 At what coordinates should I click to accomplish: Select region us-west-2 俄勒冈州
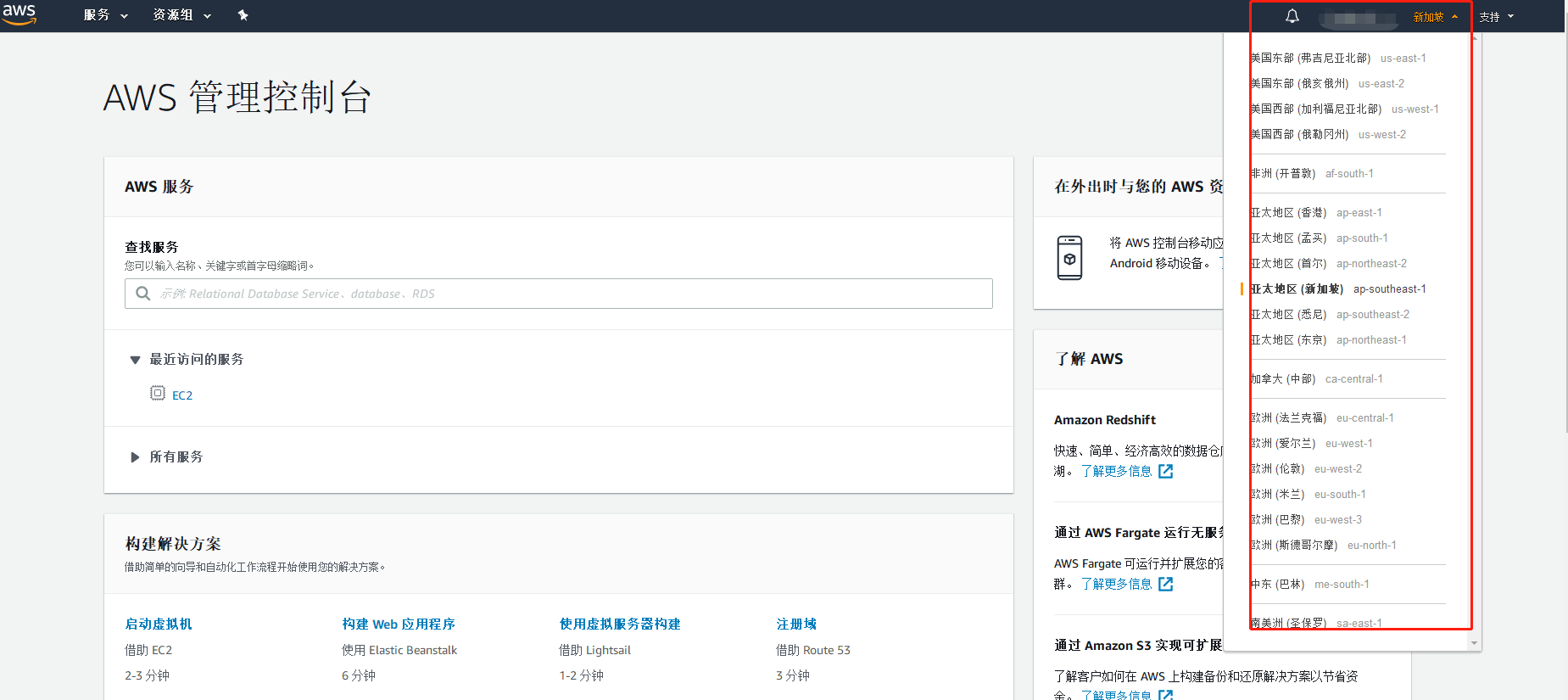(1328, 135)
